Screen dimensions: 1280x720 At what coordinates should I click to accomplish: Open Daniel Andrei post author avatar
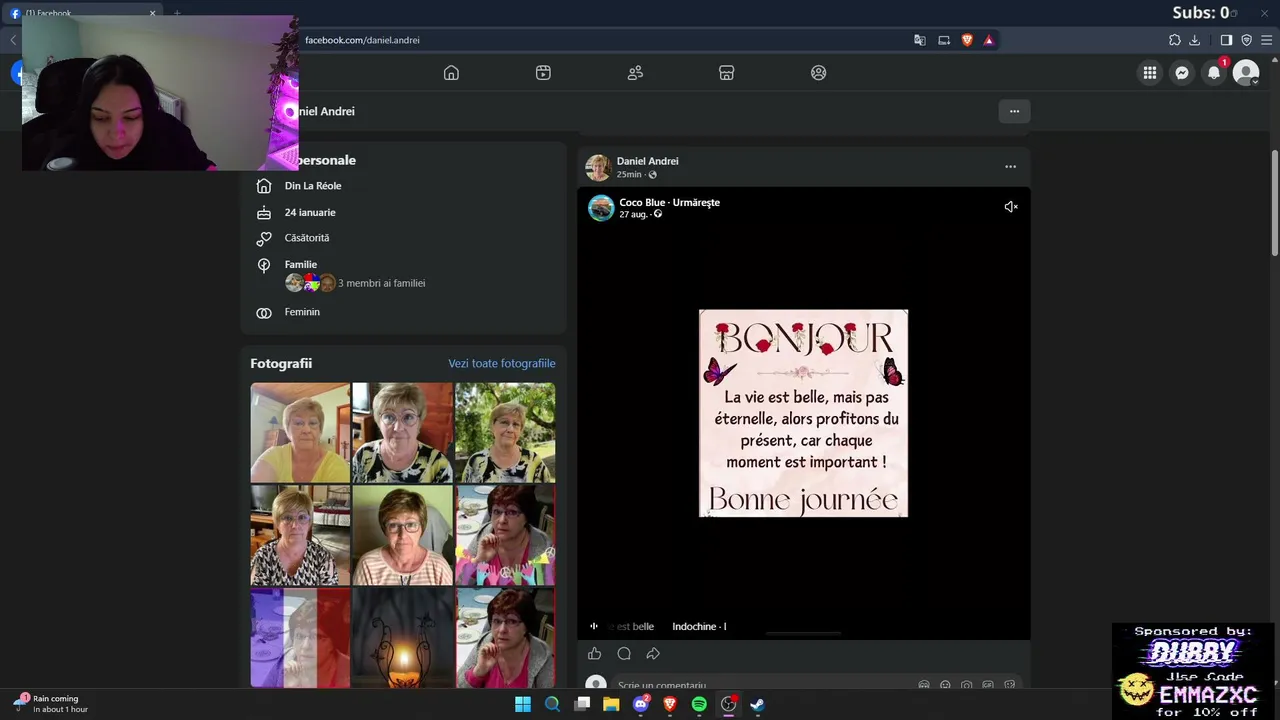598,167
